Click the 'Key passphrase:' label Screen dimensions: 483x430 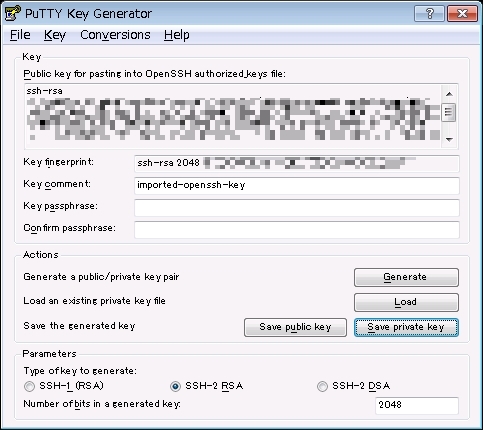pyautogui.click(x=61, y=206)
